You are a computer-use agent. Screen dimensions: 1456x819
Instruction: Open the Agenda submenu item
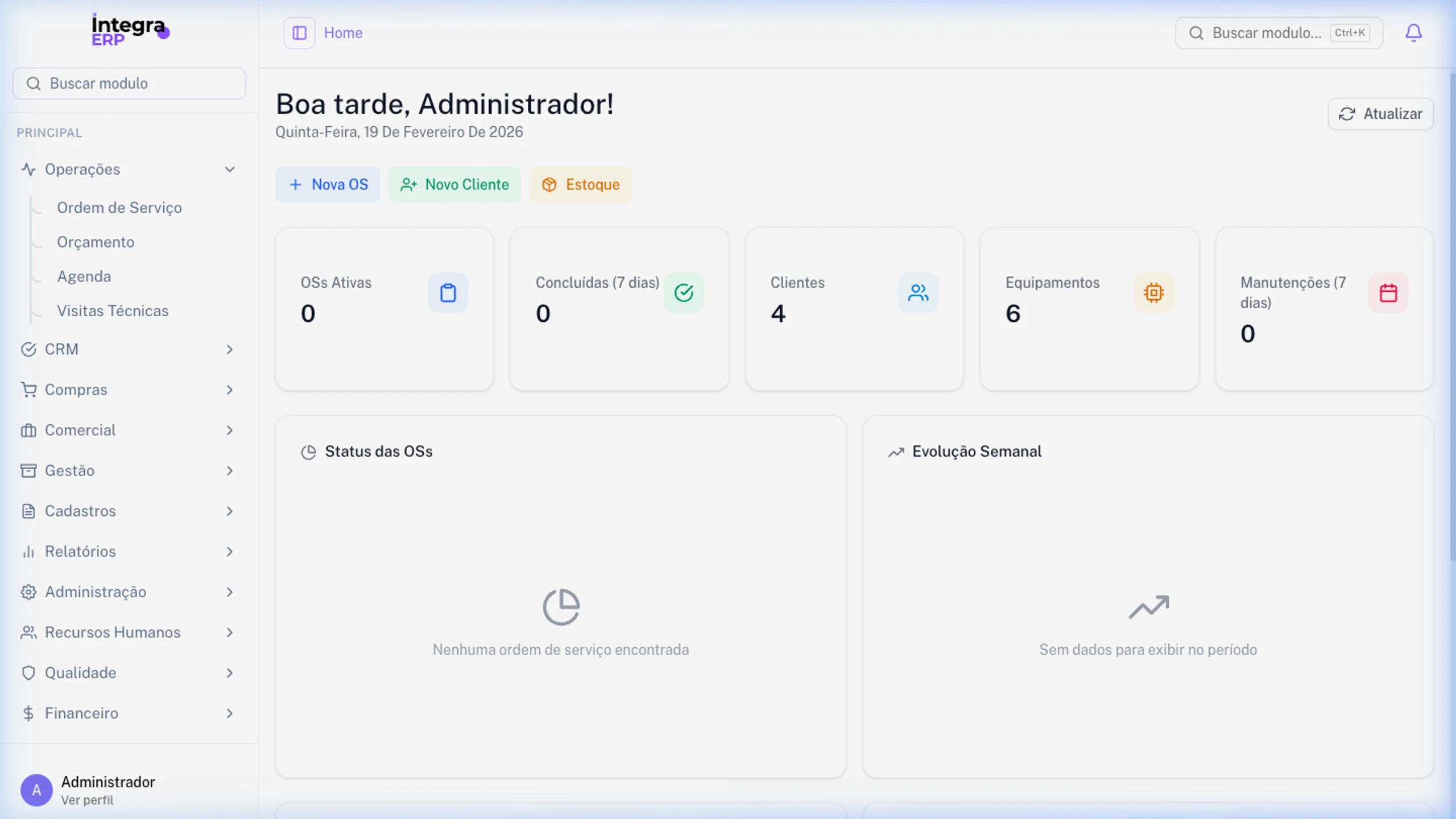pyautogui.click(x=84, y=276)
